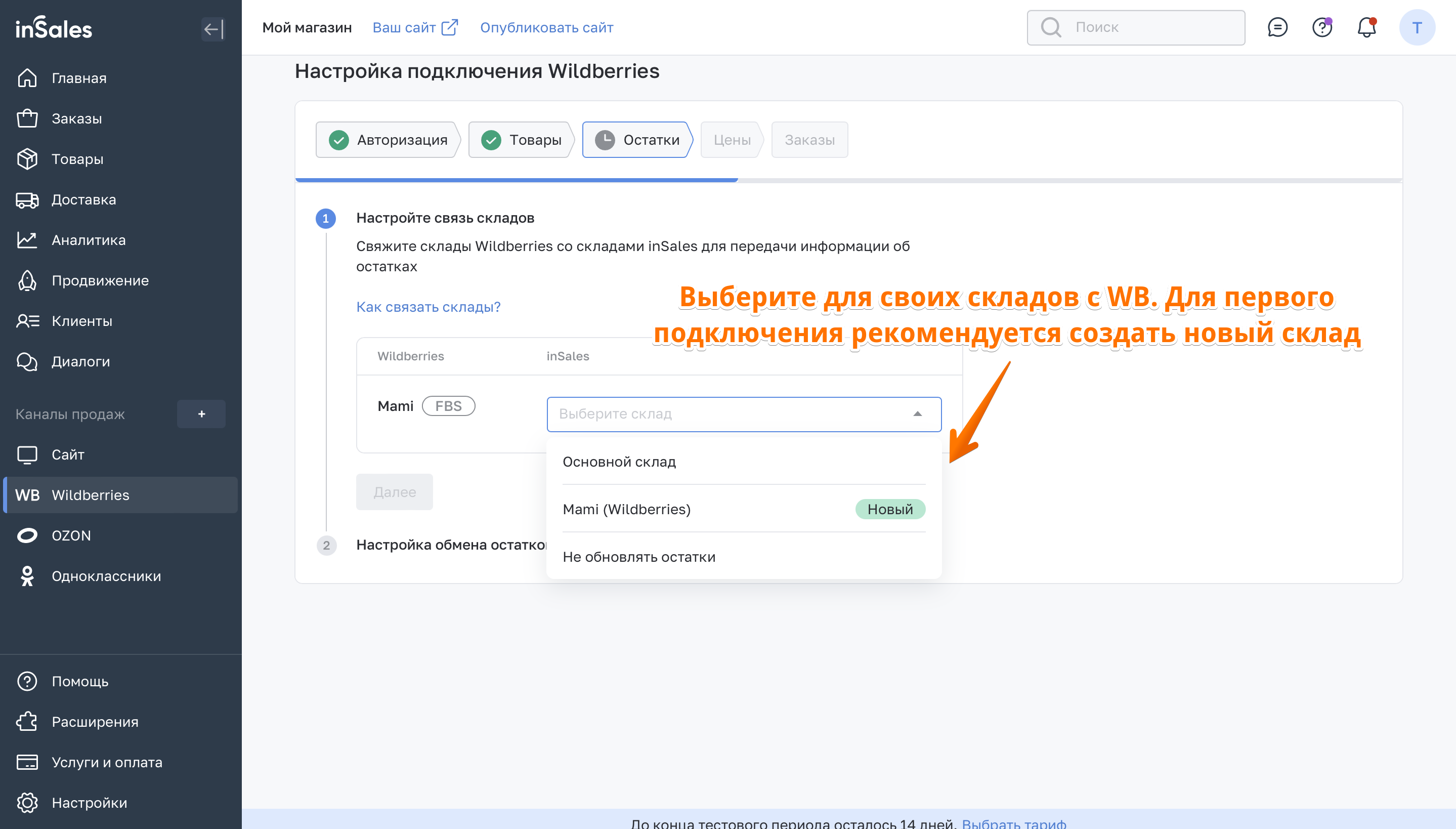
Task: Open the OZON sales channel
Action: click(x=71, y=536)
